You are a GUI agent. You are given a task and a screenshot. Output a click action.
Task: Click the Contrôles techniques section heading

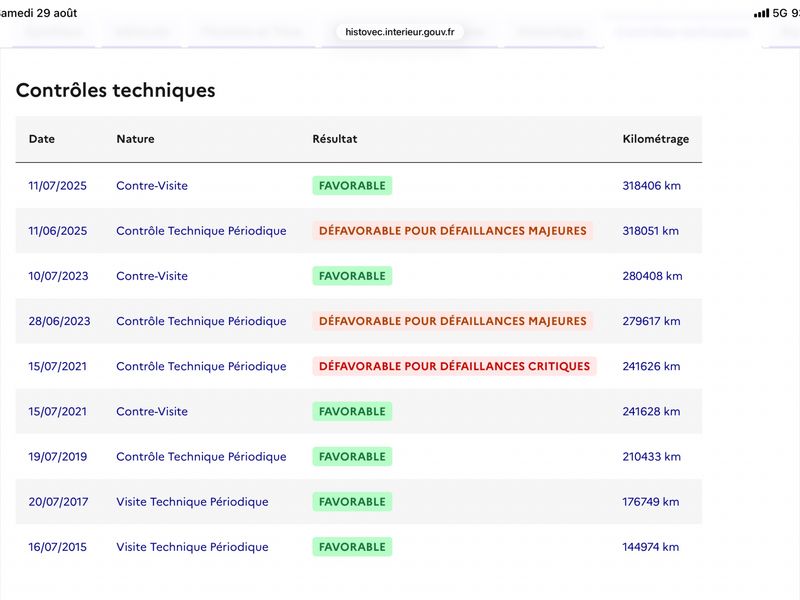click(115, 90)
